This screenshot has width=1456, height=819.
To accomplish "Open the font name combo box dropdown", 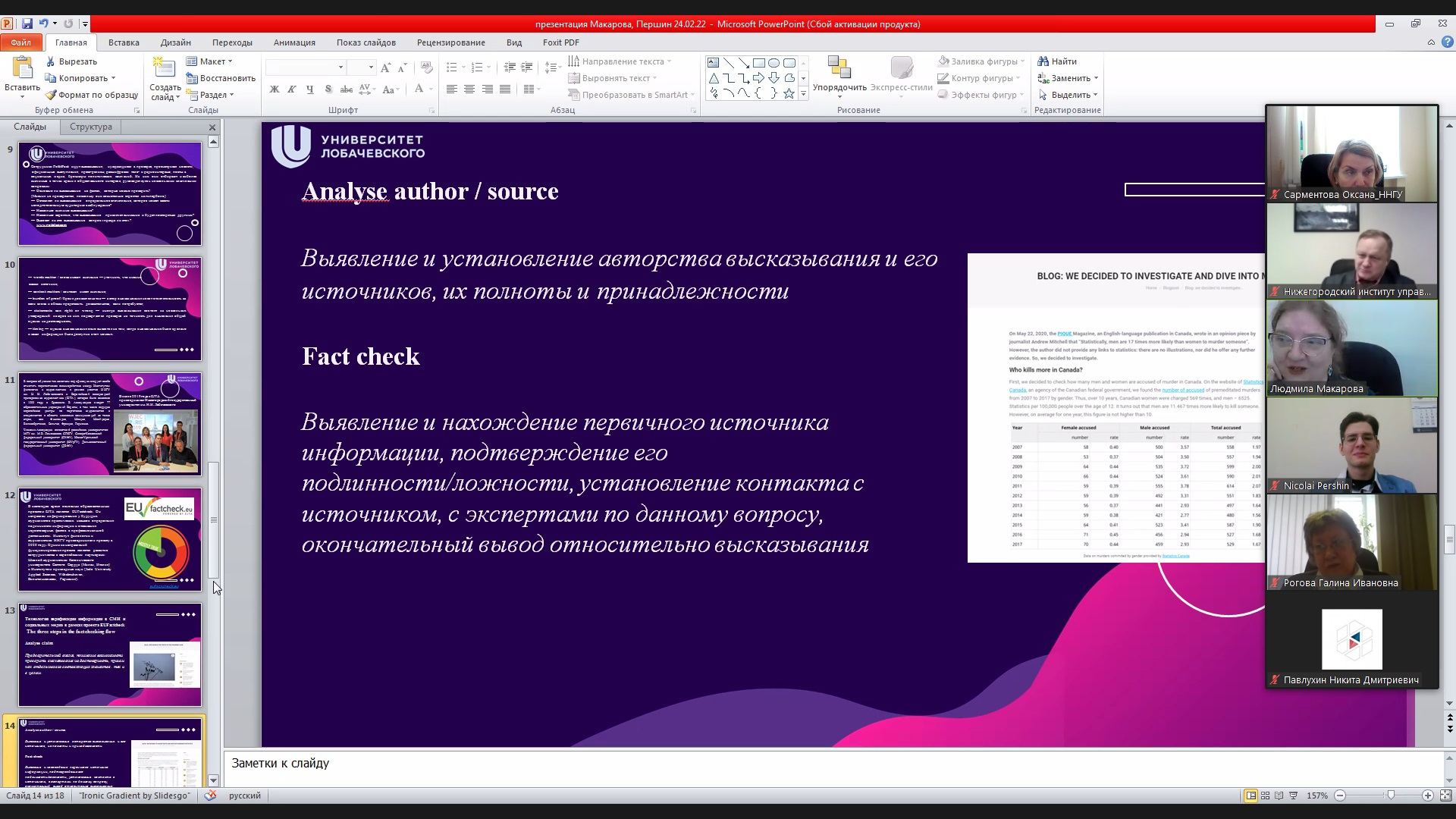I will tap(340, 67).
